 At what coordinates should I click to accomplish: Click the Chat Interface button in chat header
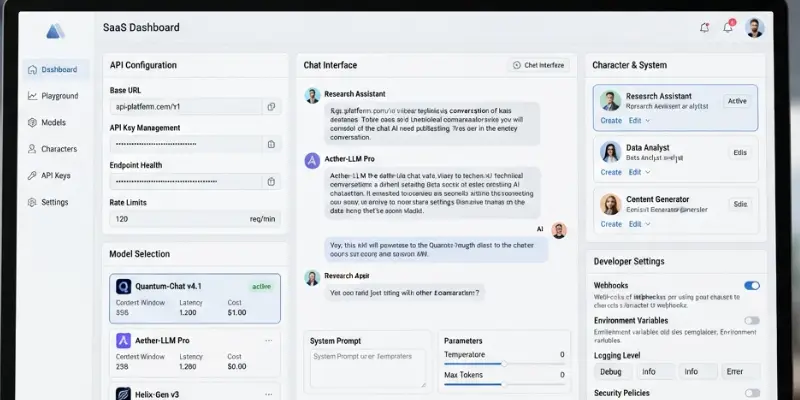click(539, 65)
